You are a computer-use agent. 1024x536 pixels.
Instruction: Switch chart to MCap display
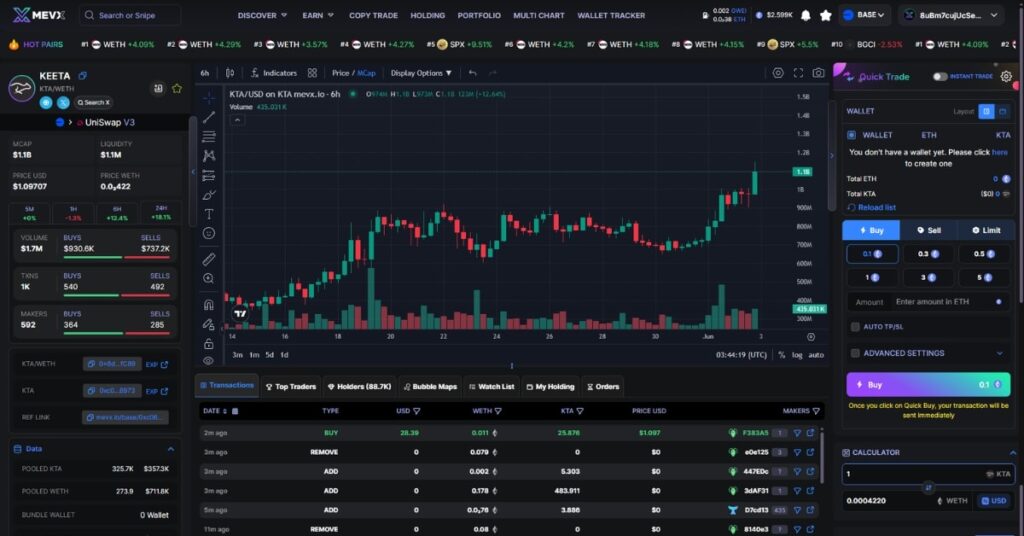[366, 73]
